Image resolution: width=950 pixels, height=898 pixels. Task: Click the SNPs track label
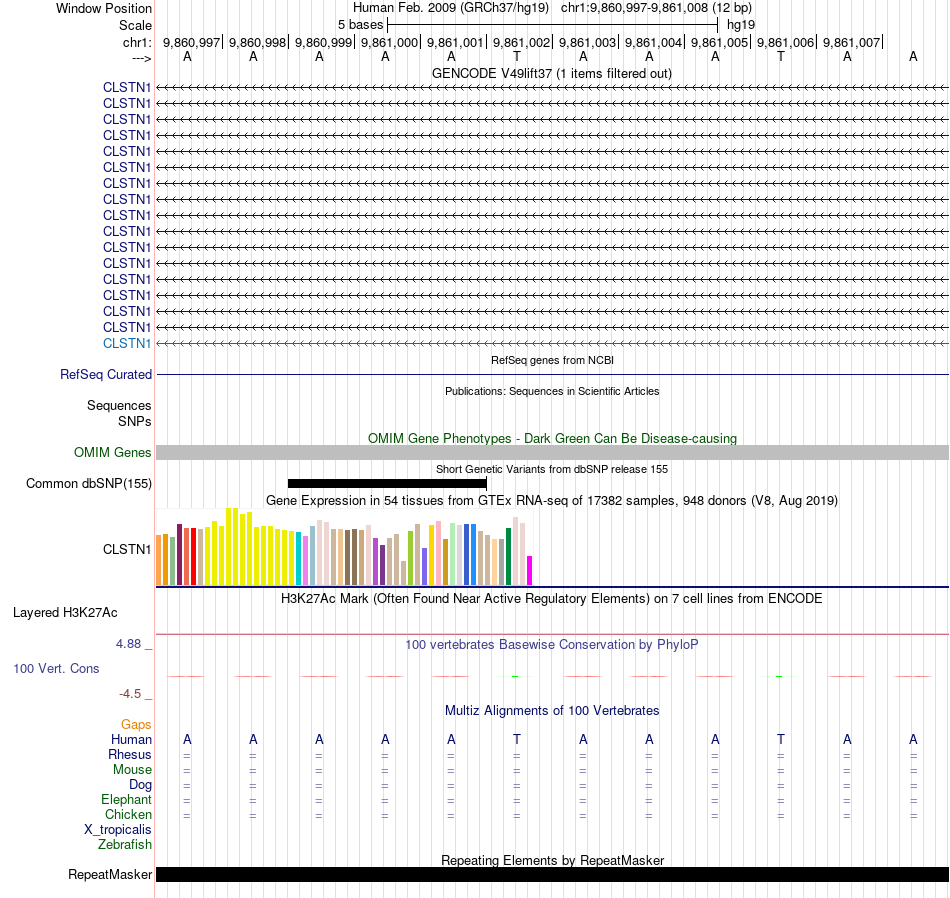[135, 421]
